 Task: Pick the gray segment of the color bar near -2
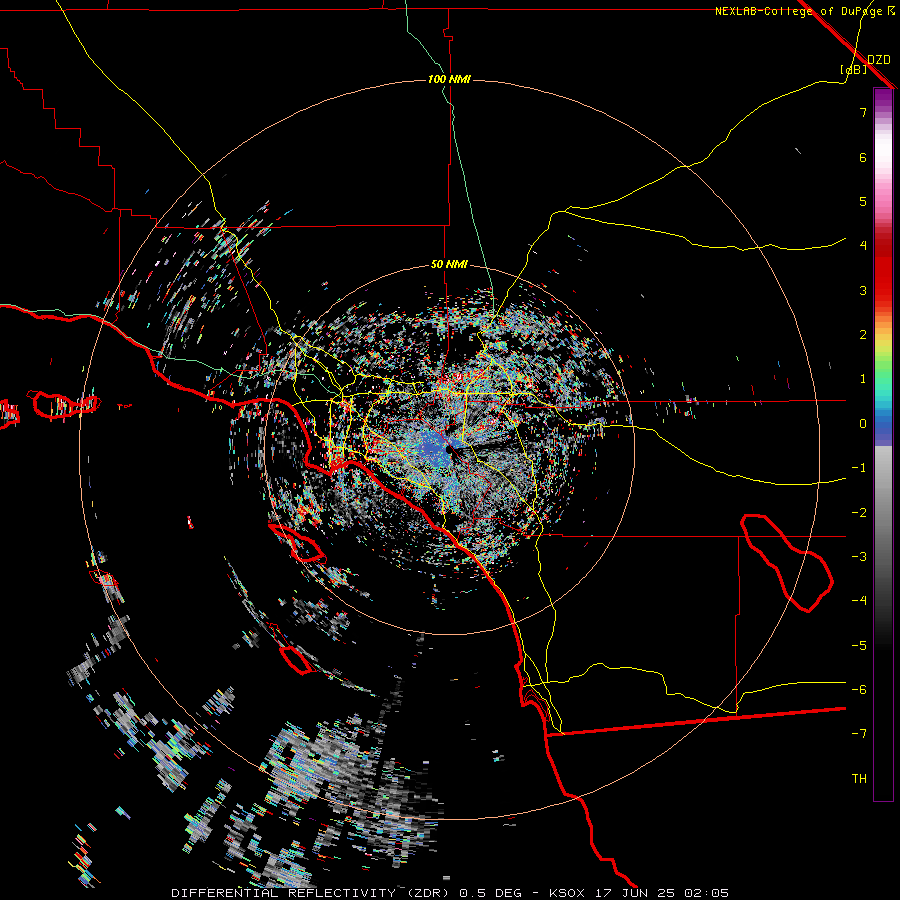(883, 511)
